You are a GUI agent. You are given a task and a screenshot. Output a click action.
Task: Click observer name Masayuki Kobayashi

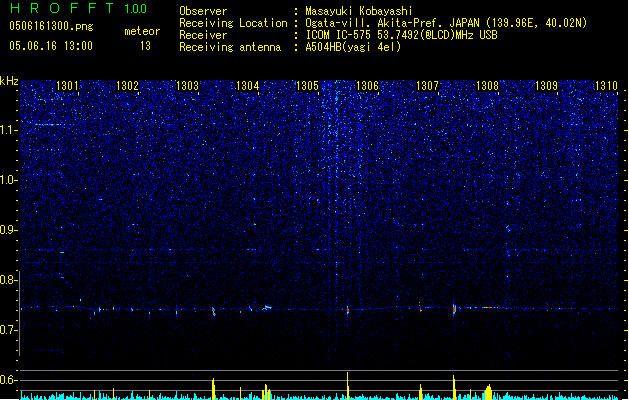click(359, 11)
